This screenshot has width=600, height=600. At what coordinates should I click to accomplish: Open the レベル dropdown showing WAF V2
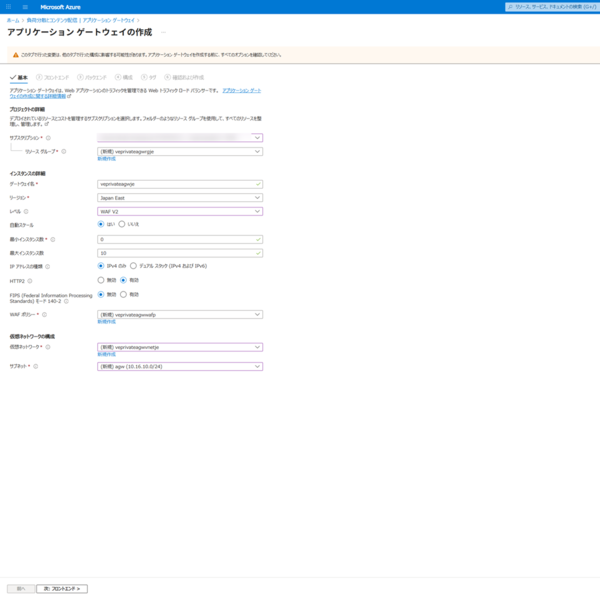pyautogui.click(x=180, y=212)
